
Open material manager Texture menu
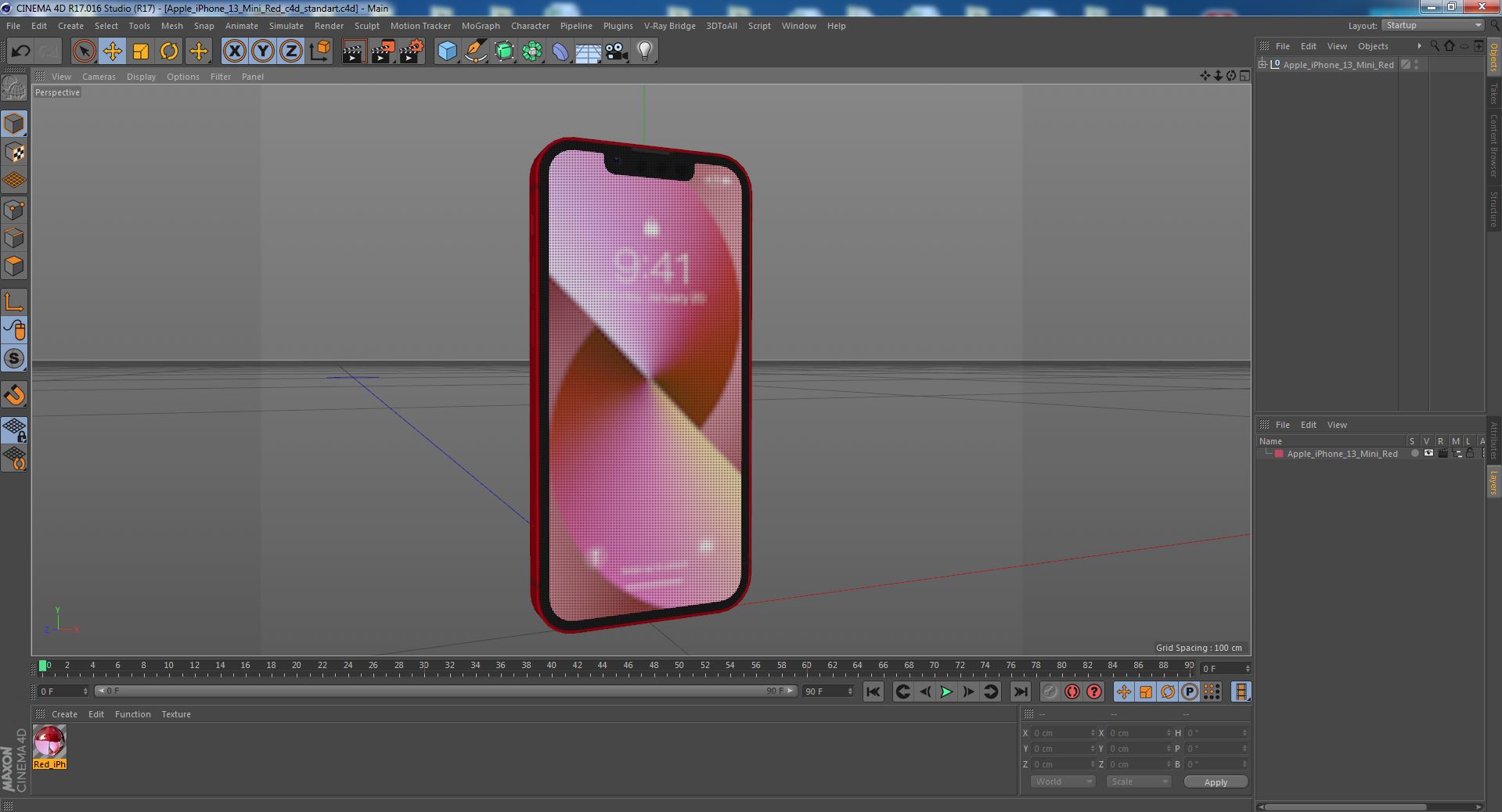pos(176,714)
